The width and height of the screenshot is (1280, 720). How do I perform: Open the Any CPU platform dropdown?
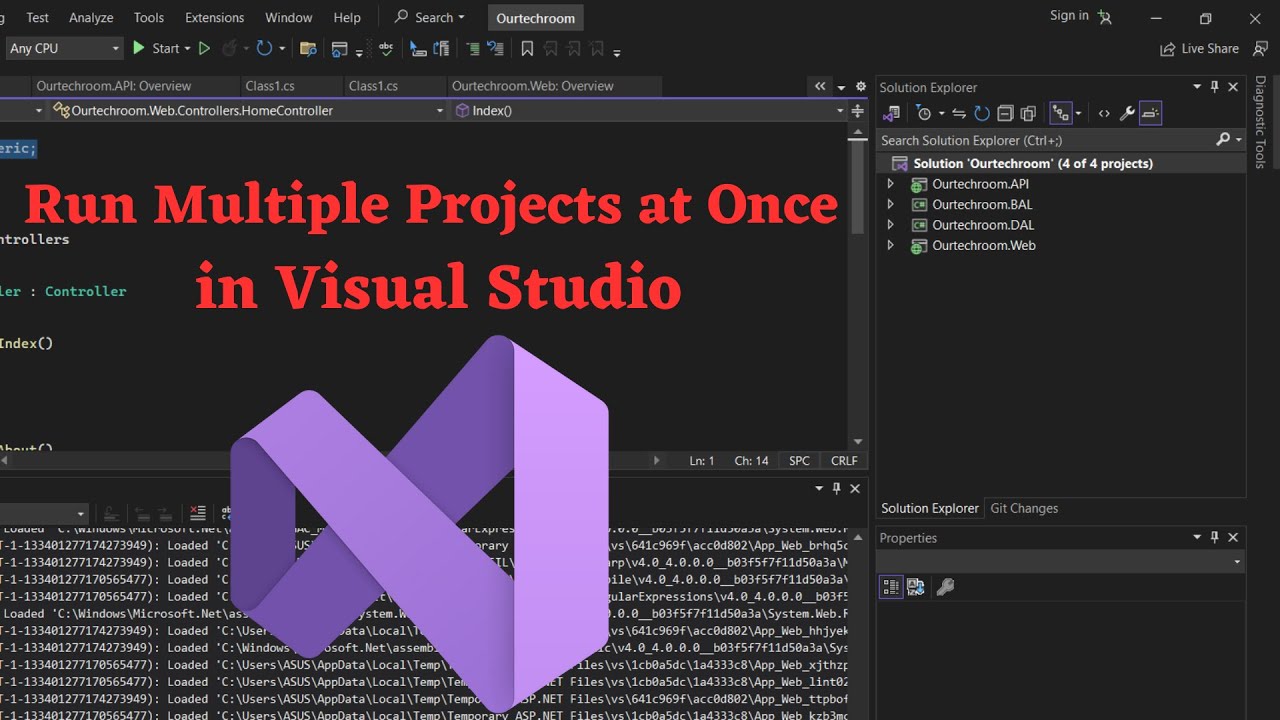tap(63, 48)
